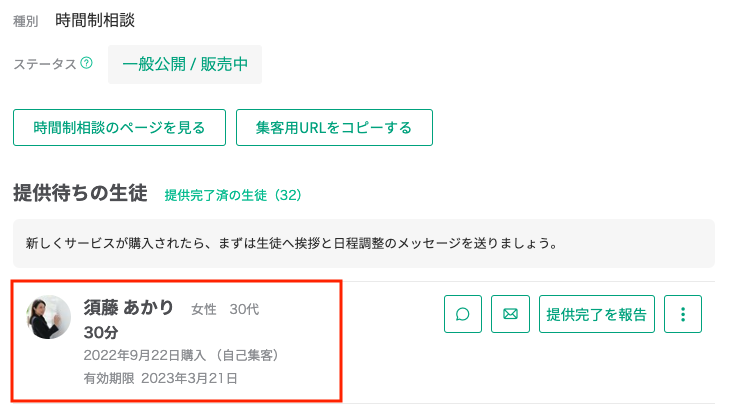Open the three-dot more options menu
734x416 pixels.
683,314
